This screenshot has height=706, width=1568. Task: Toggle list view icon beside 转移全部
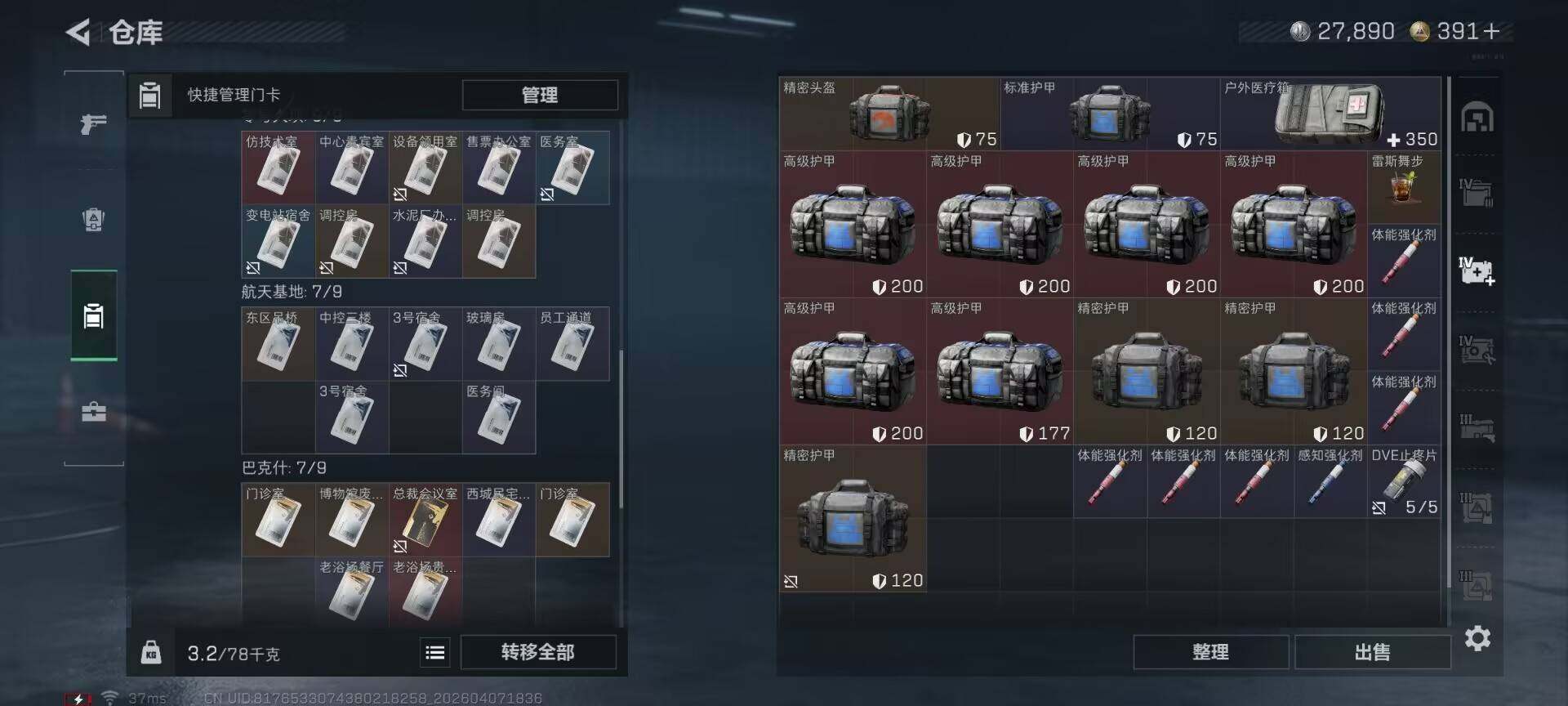[435, 652]
